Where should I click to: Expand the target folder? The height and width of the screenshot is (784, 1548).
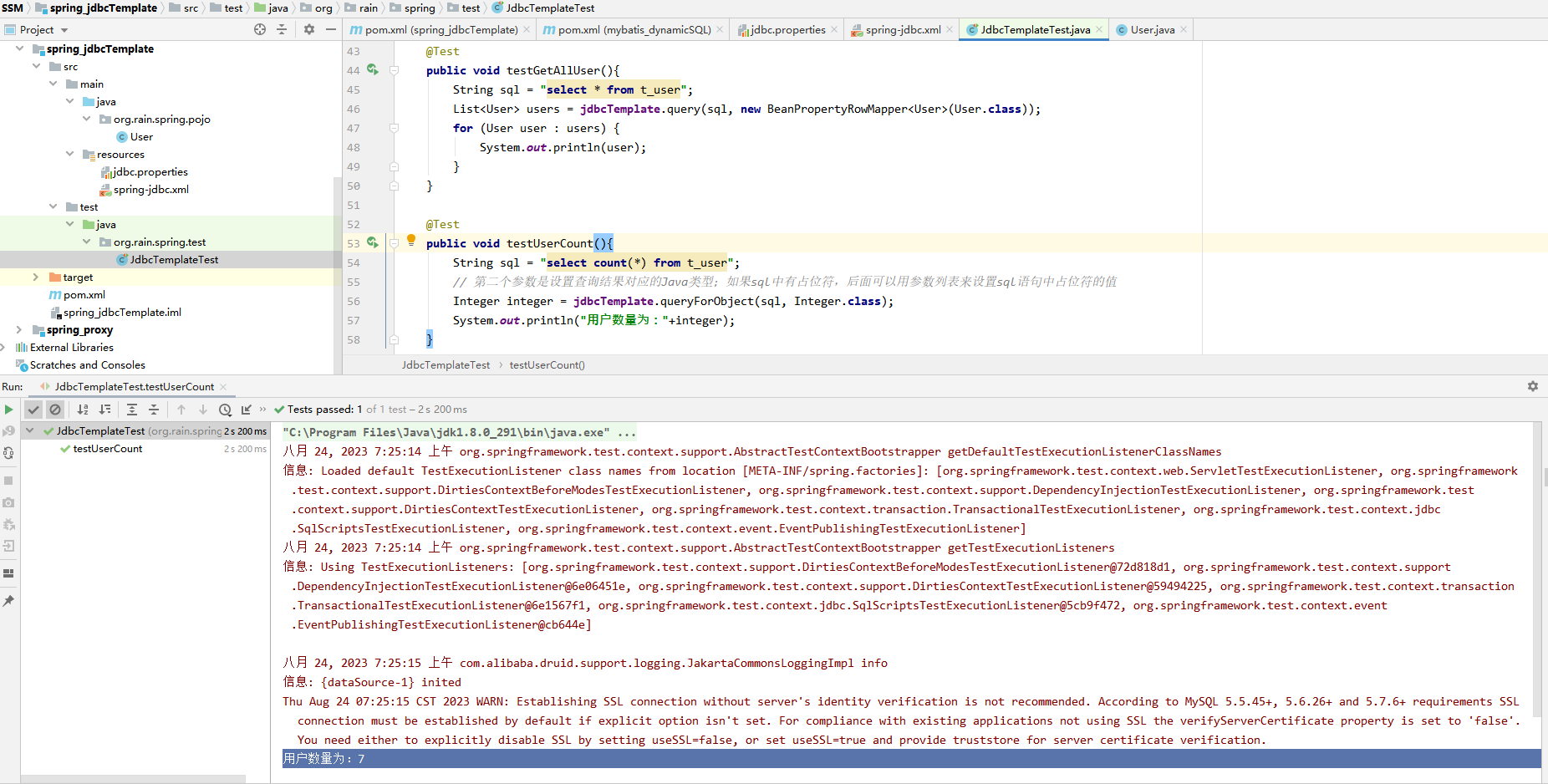[x=36, y=277]
